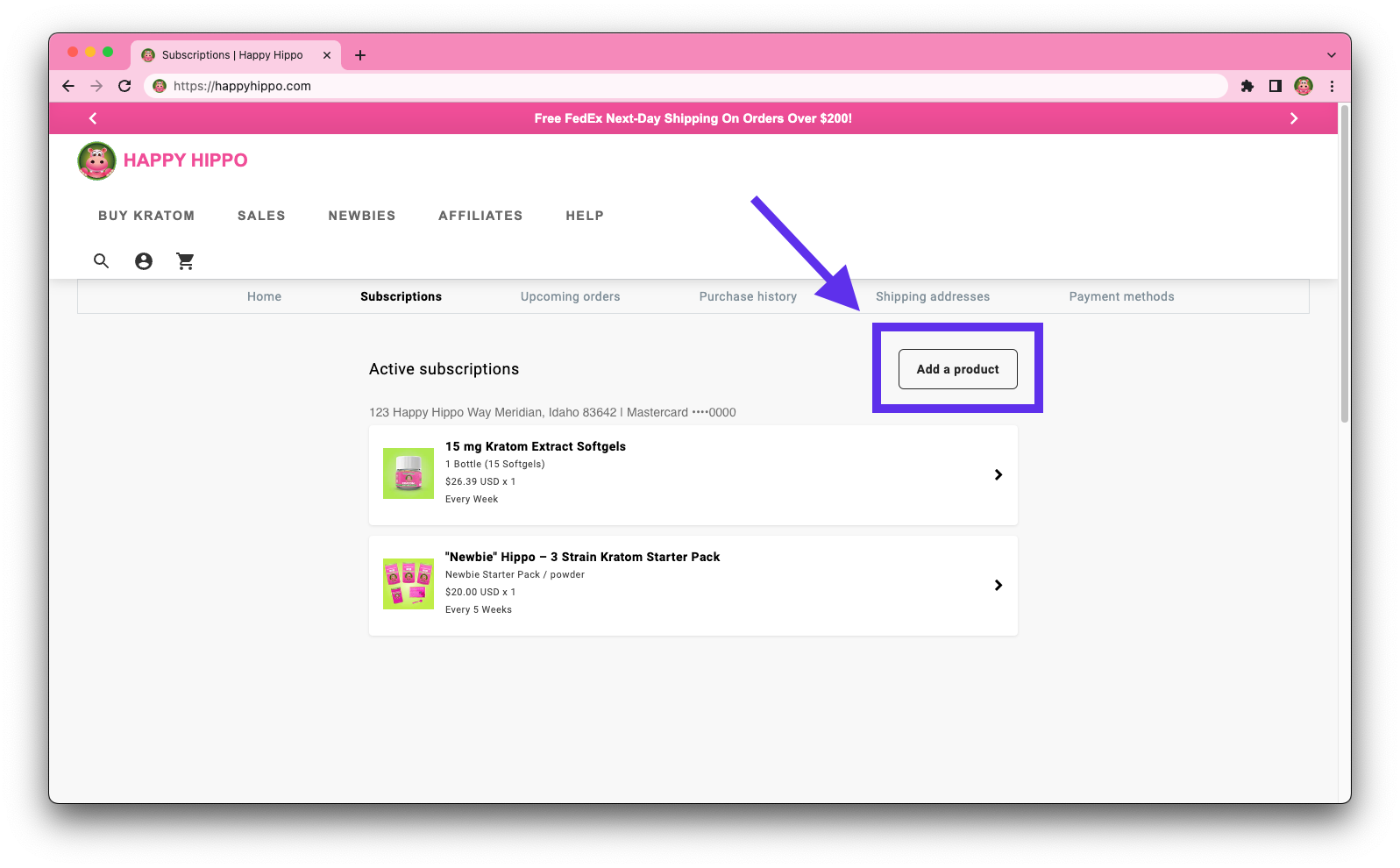Open a new browser tab

(x=360, y=55)
